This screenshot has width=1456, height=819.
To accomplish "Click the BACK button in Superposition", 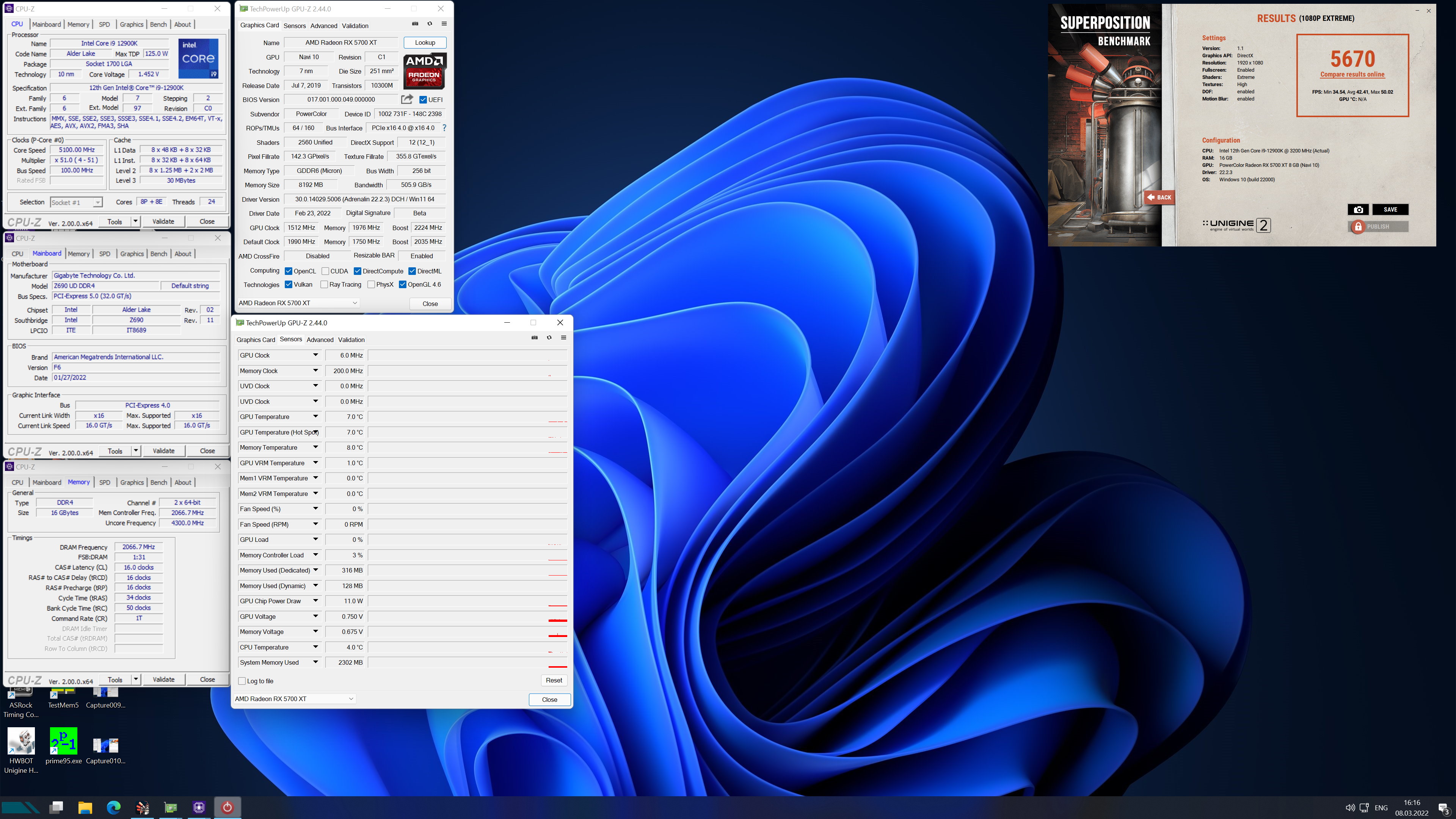I will pos(1159,197).
